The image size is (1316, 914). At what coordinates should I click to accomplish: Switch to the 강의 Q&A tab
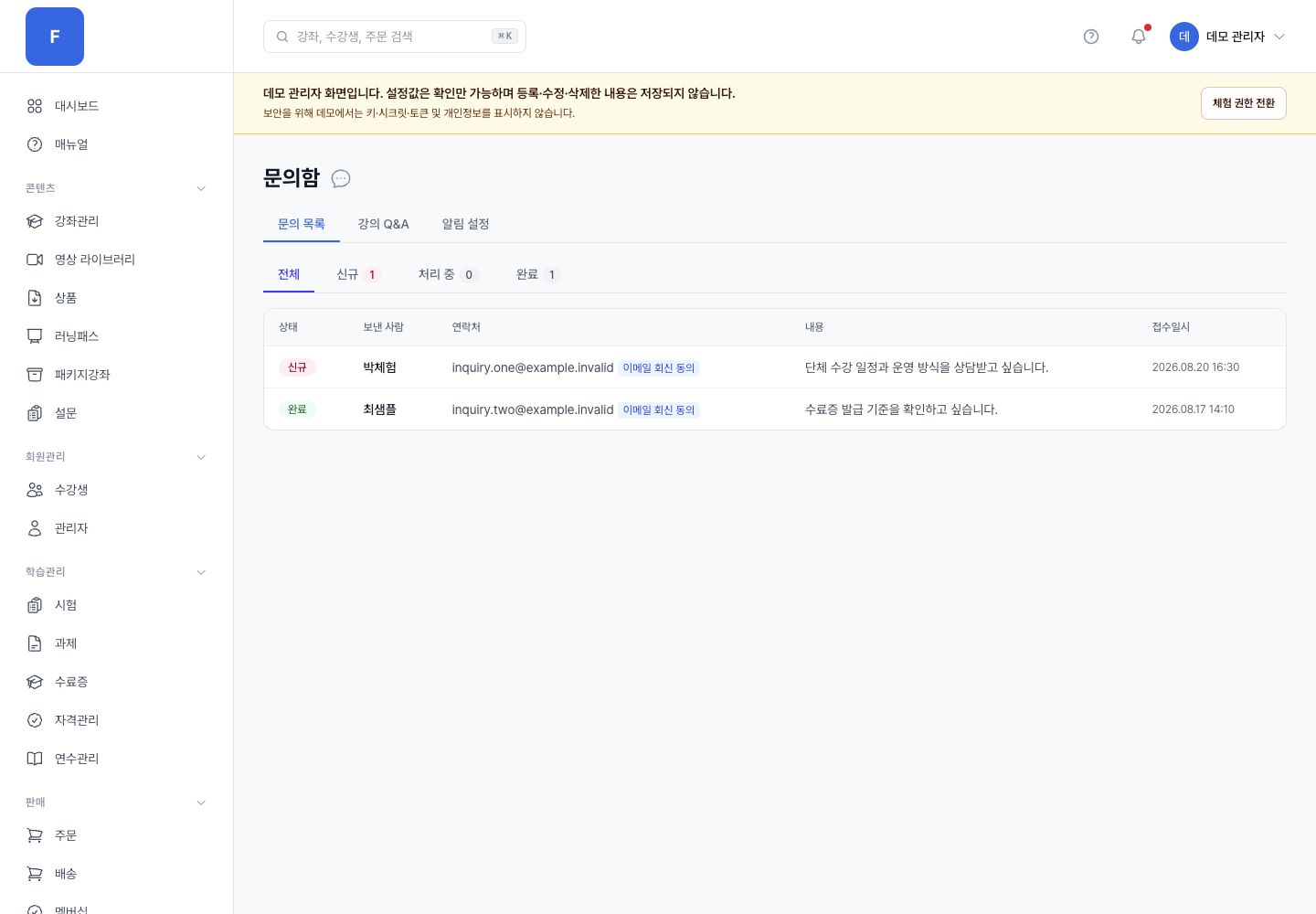pyautogui.click(x=384, y=224)
